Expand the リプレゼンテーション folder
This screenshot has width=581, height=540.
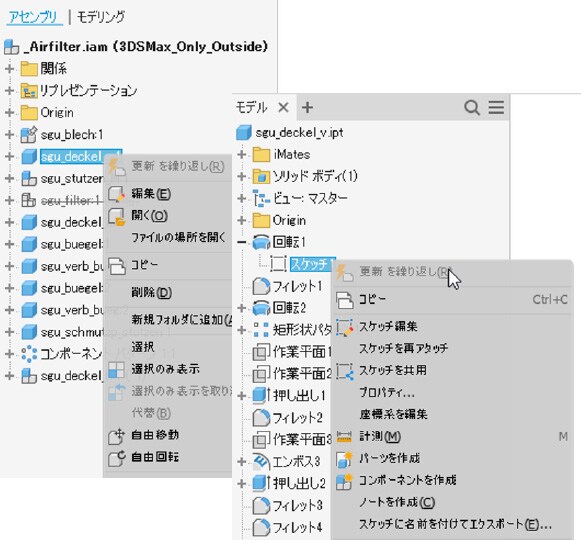point(9,91)
